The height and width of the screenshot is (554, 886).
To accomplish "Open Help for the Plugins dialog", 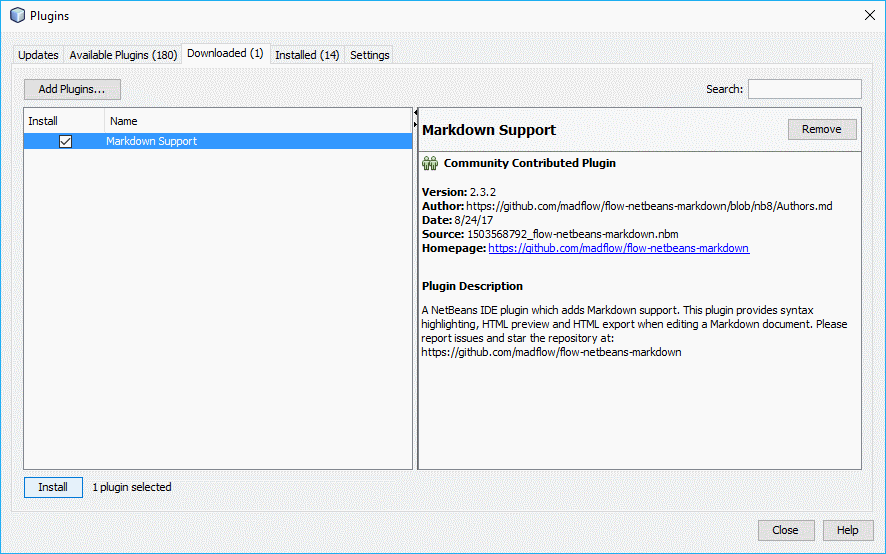I will pyautogui.click(x=848, y=530).
